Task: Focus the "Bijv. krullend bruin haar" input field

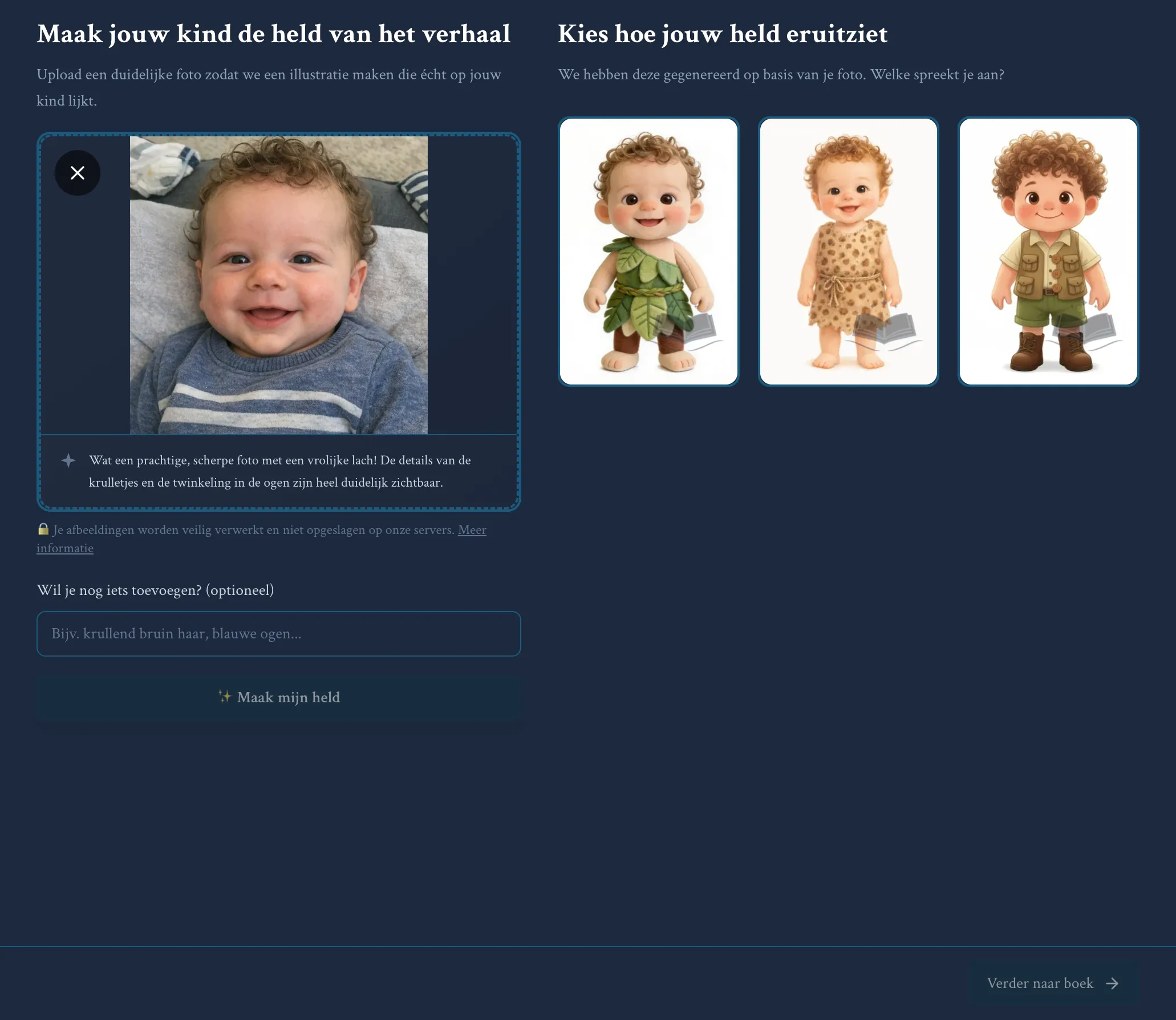Action: pos(278,634)
